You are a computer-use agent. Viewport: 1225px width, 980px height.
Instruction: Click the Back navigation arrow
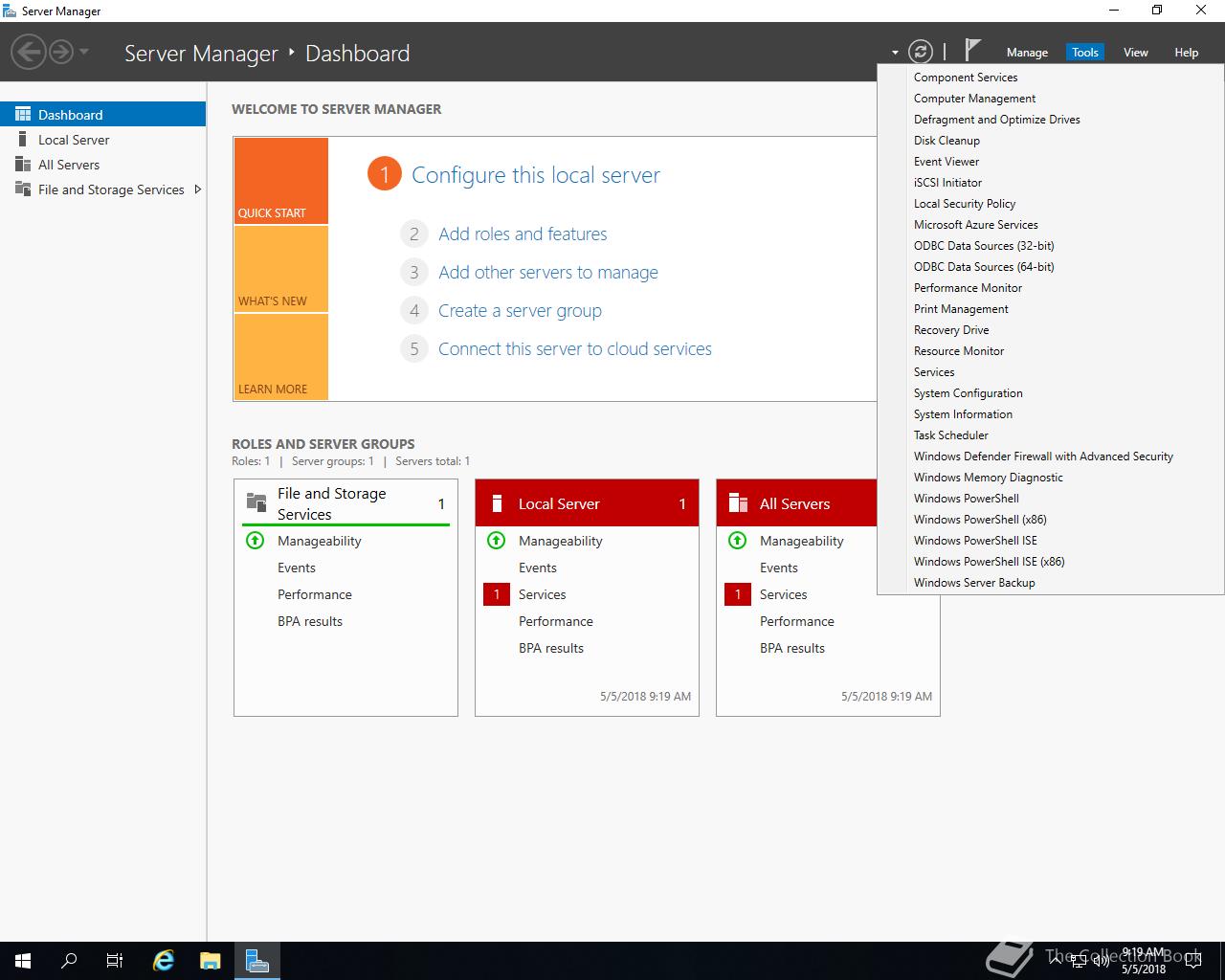(30, 52)
